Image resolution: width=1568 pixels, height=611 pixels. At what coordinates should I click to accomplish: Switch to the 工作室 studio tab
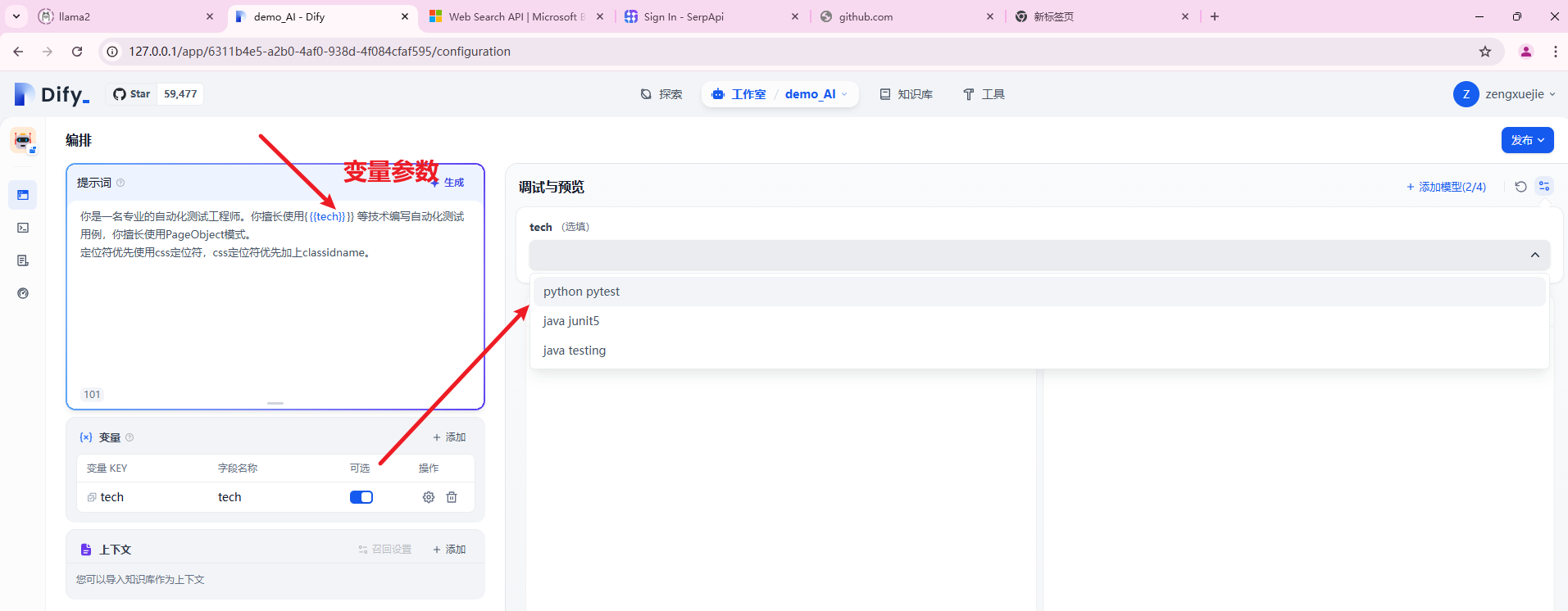point(739,94)
